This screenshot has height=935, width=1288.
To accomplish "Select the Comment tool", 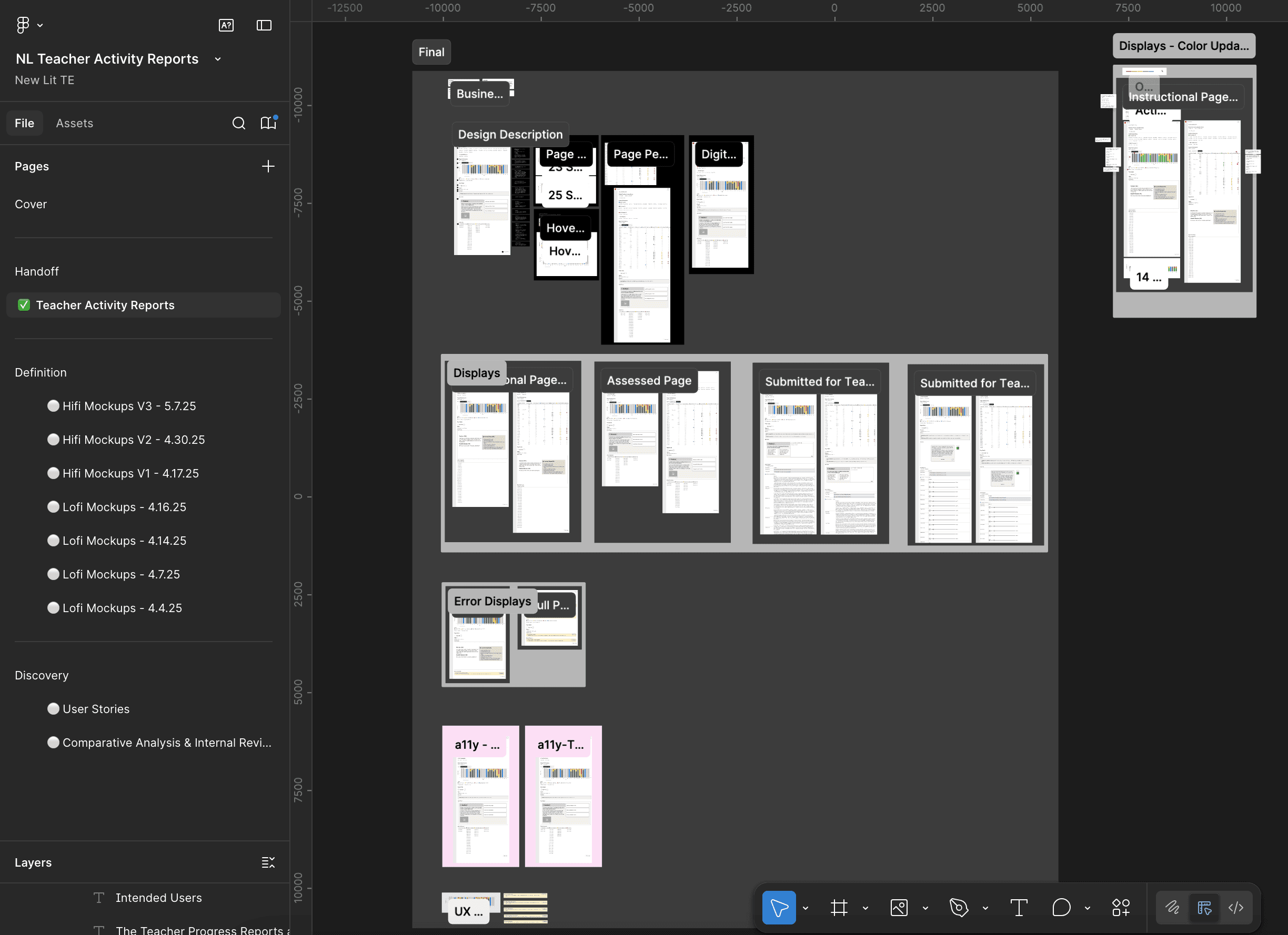I will click(x=1061, y=908).
